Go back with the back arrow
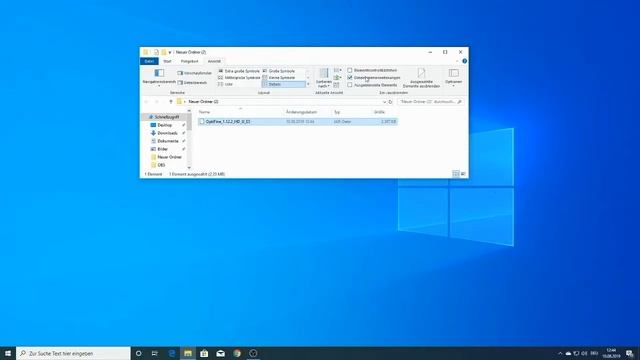This screenshot has height=360, width=640. pyautogui.click(x=147, y=102)
